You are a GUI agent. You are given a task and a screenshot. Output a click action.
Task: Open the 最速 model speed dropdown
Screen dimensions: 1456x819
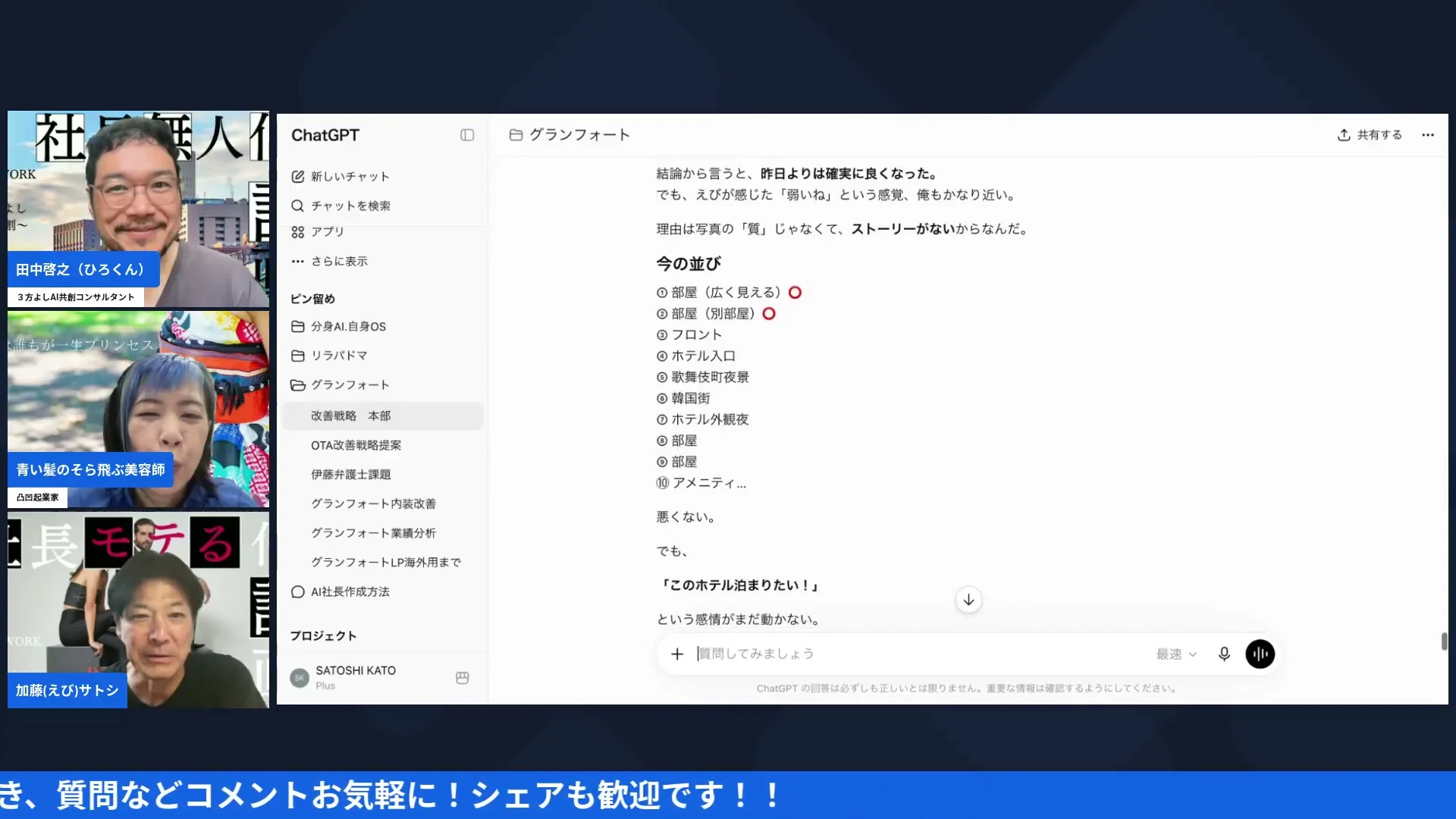coord(1176,654)
